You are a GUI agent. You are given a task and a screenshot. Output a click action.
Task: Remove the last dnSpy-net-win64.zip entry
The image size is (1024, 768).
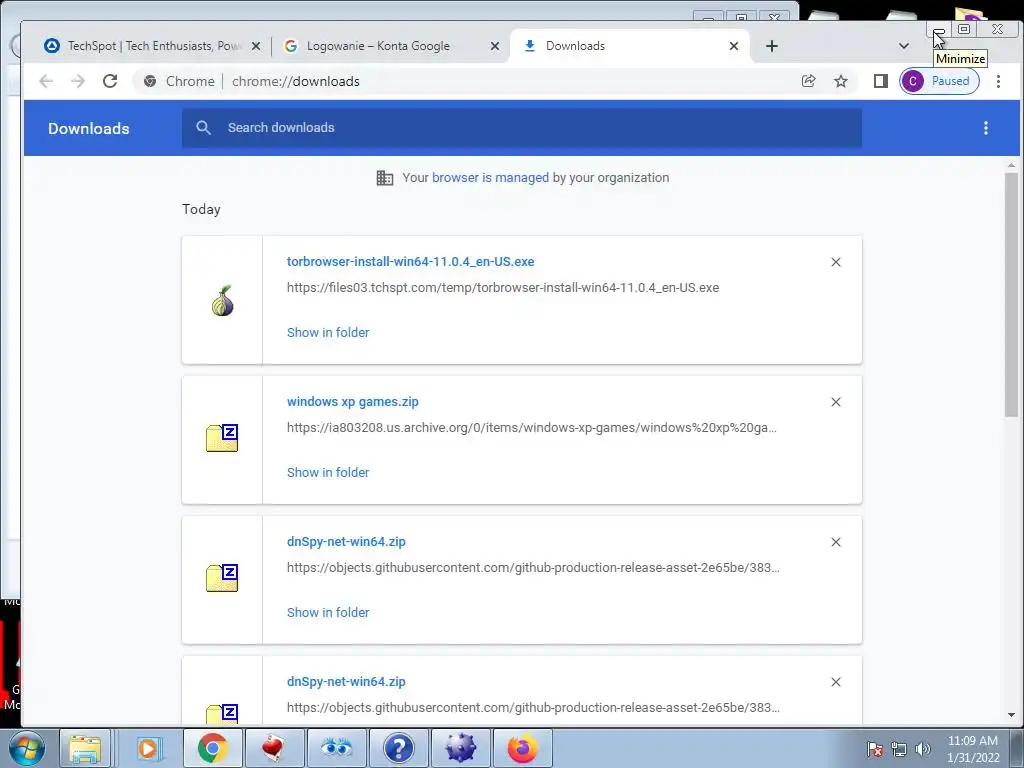coord(836,682)
